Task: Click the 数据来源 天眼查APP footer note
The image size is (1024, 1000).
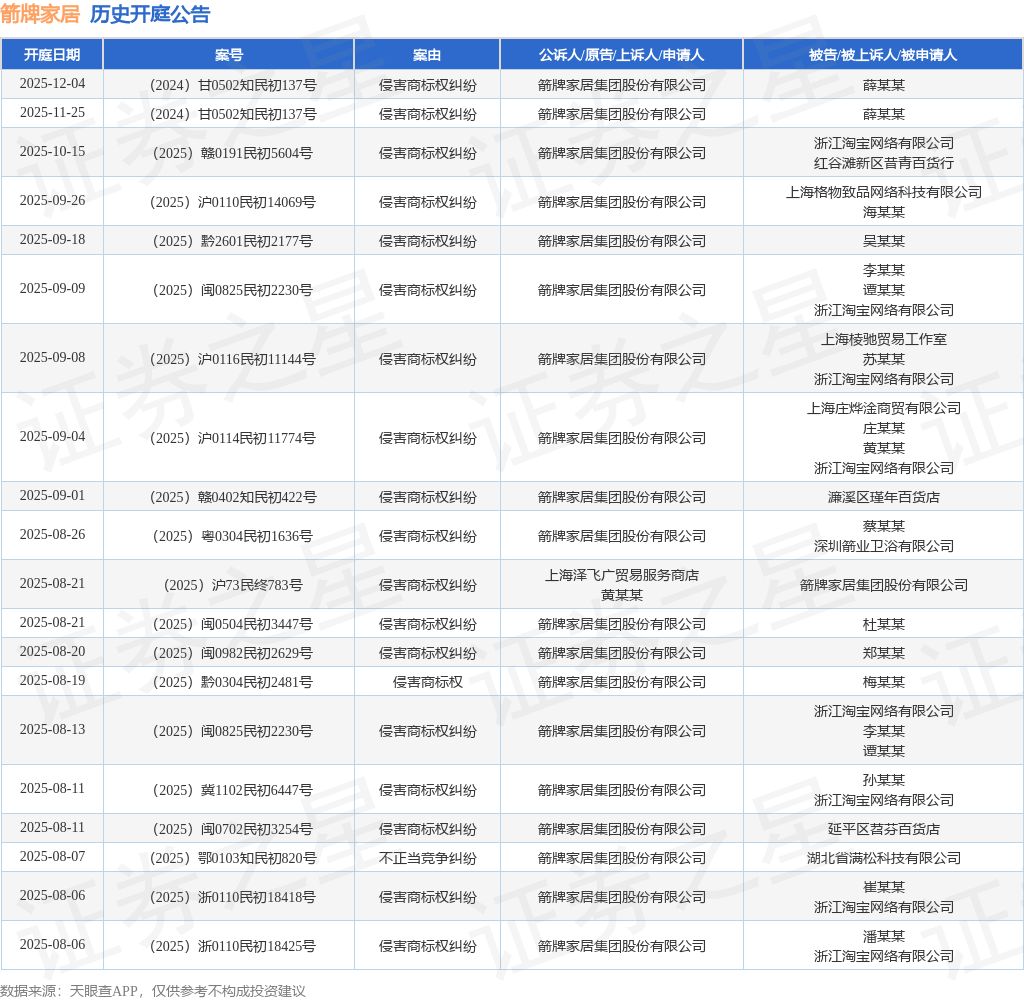Action: 153,991
